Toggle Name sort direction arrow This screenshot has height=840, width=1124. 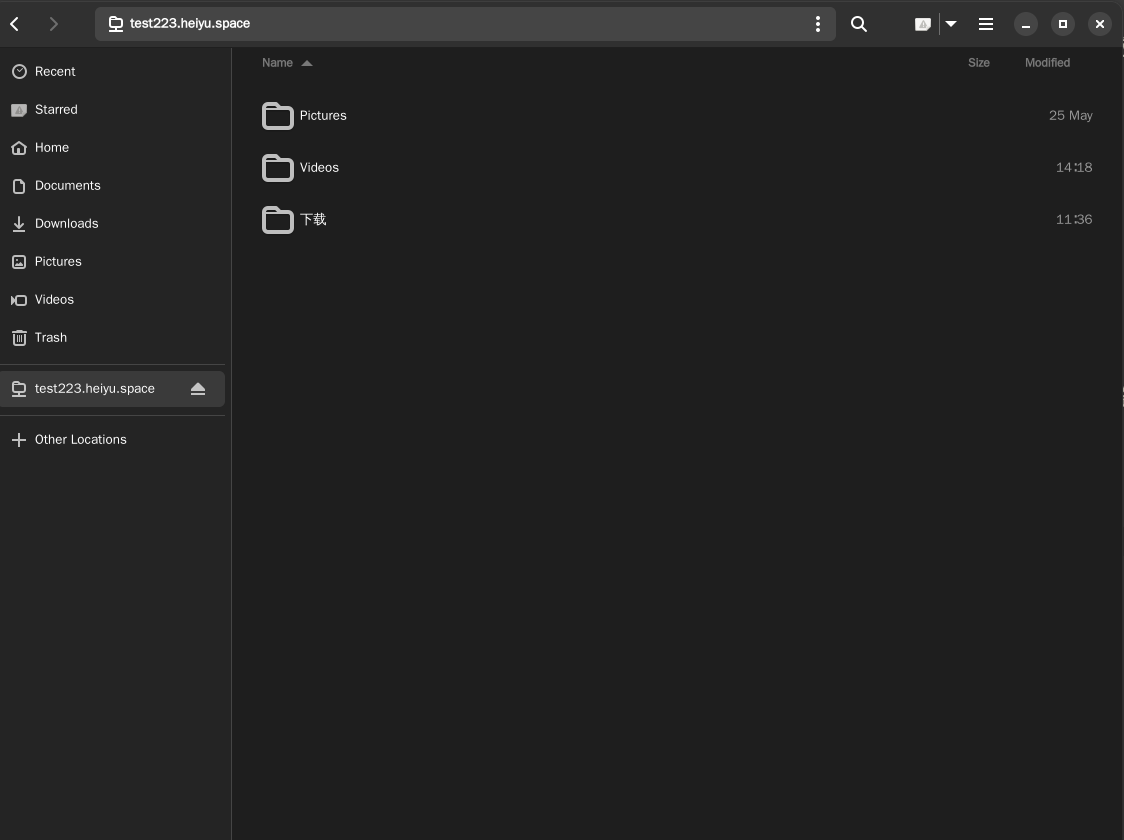tap(307, 63)
